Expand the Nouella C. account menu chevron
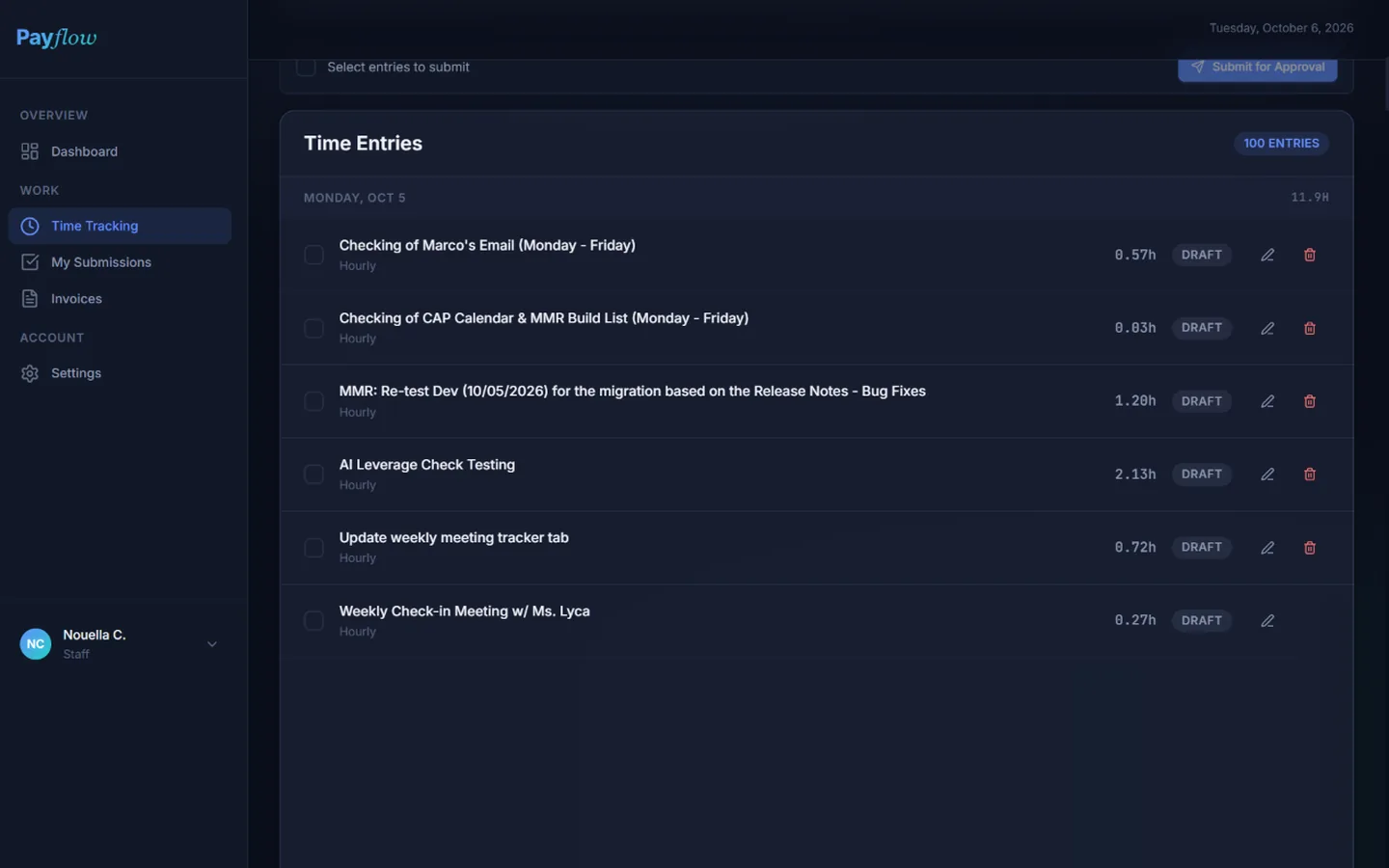 point(212,644)
